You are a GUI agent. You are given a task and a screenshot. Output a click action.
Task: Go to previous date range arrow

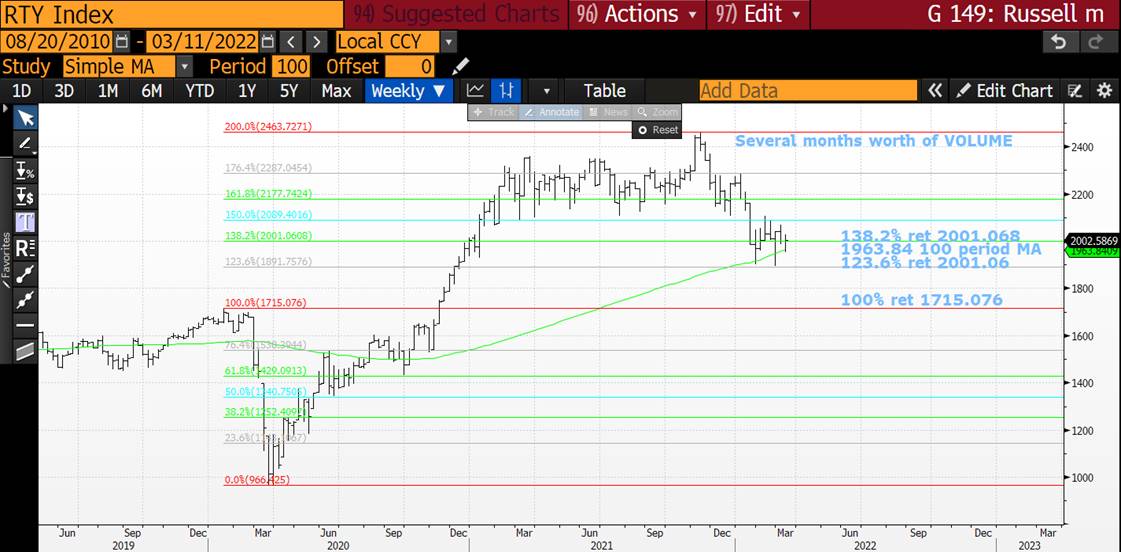290,41
